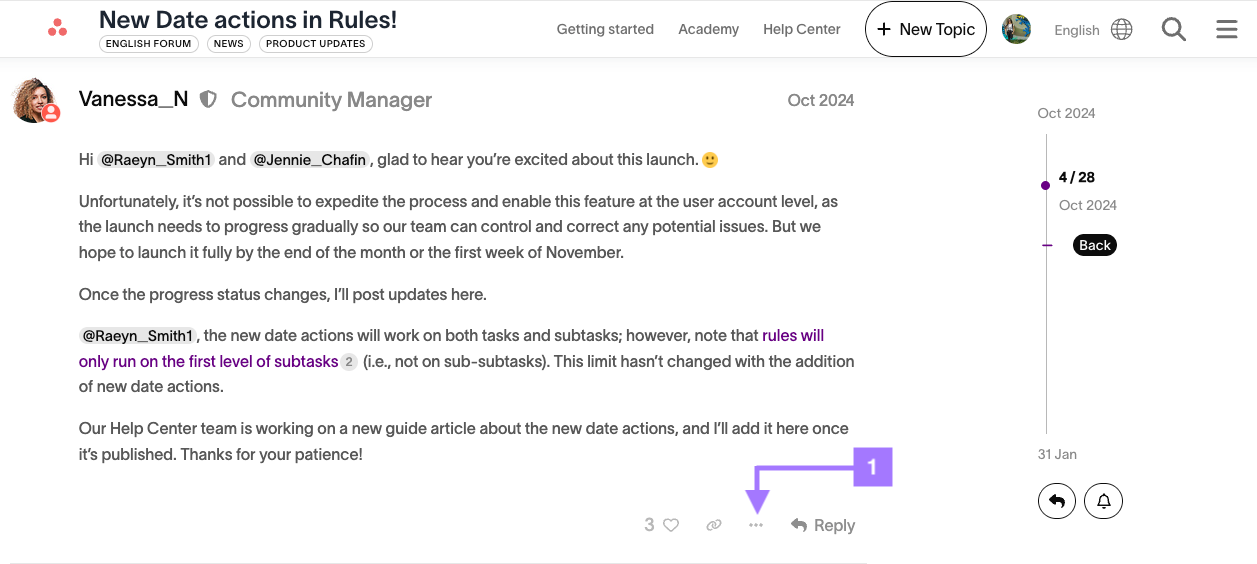Open language selector globe icon
Viewport: 1257px width, 564px height.
1122,29
